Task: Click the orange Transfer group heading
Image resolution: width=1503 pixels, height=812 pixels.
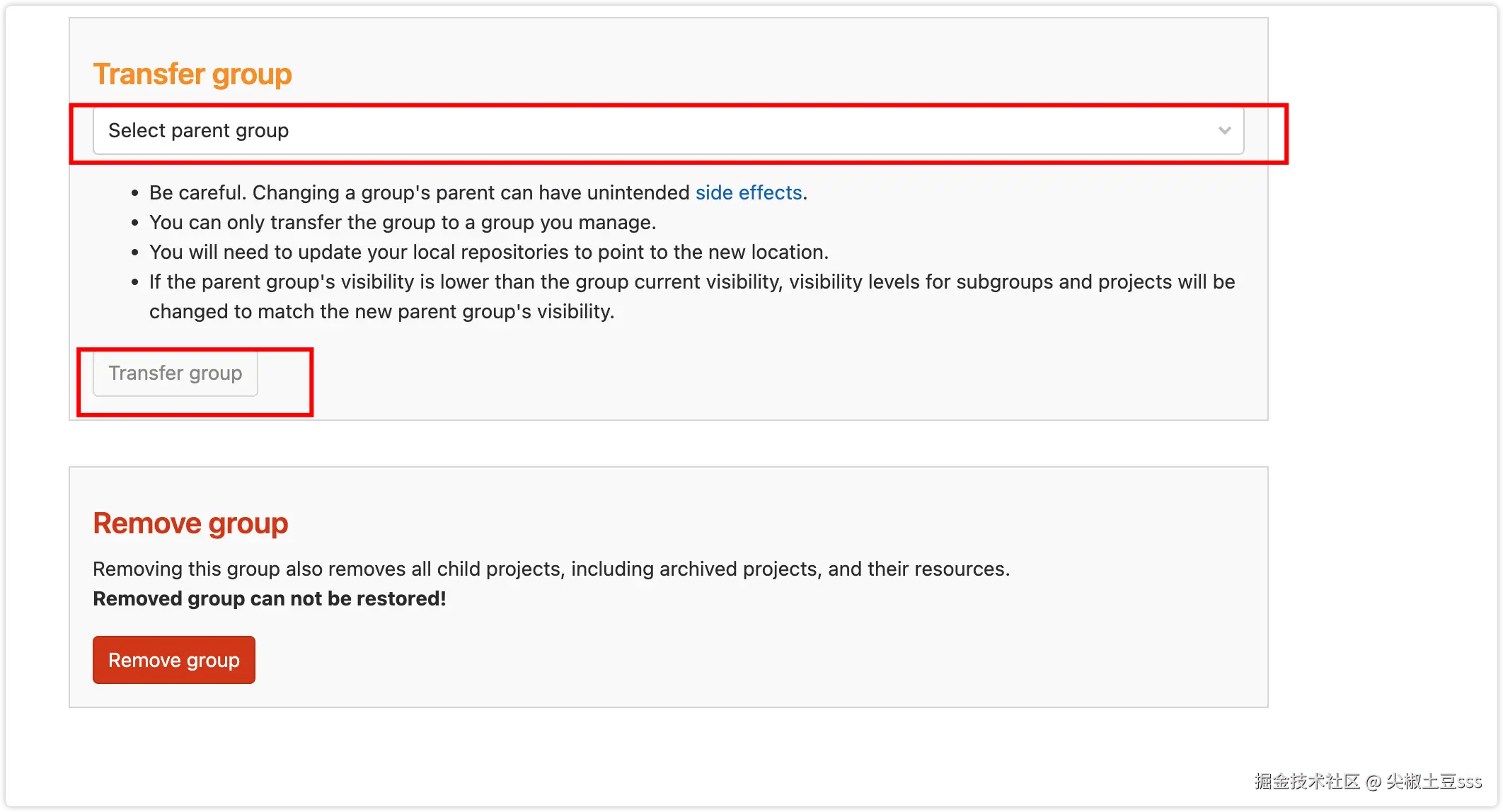Action: coord(192,74)
